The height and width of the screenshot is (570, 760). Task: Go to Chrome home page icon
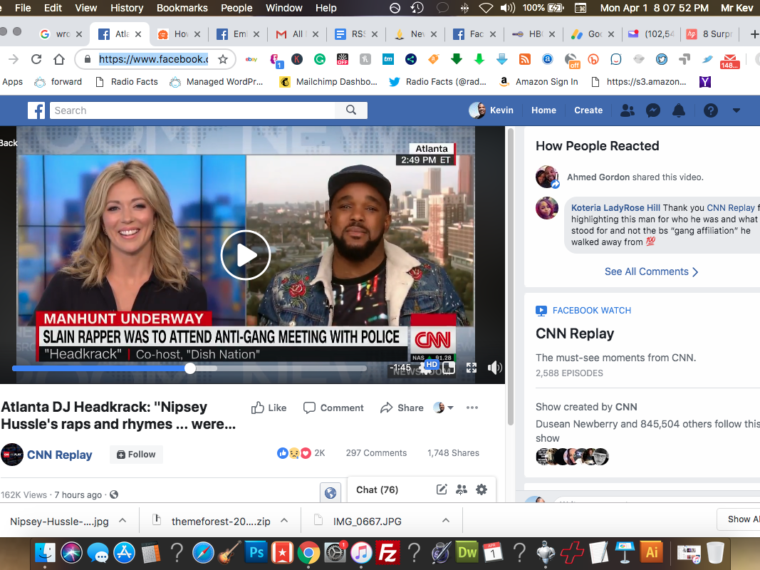tap(59, 59)
